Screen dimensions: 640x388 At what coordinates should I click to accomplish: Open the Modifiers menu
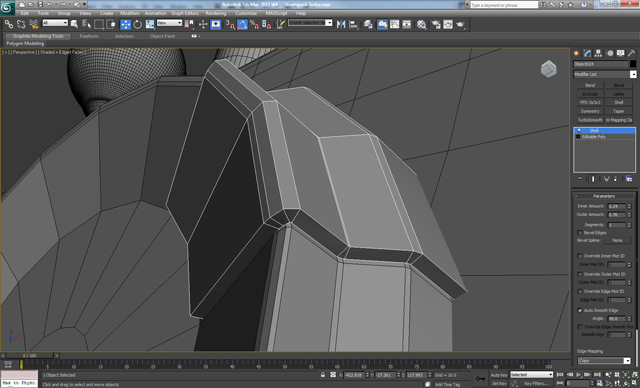pyautogui.click(x=130, y=13)
